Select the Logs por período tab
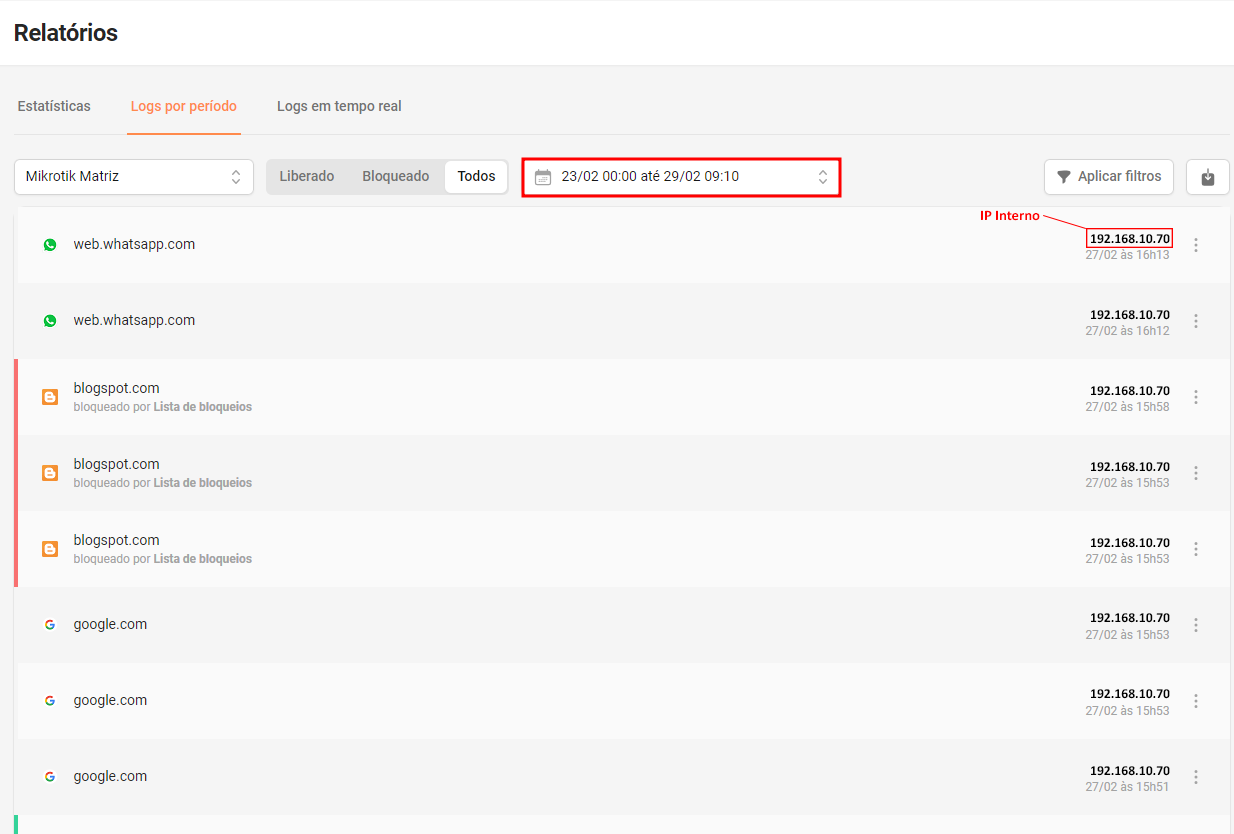This screenshot has height=834, width=1234. click(x=184, y=106)
